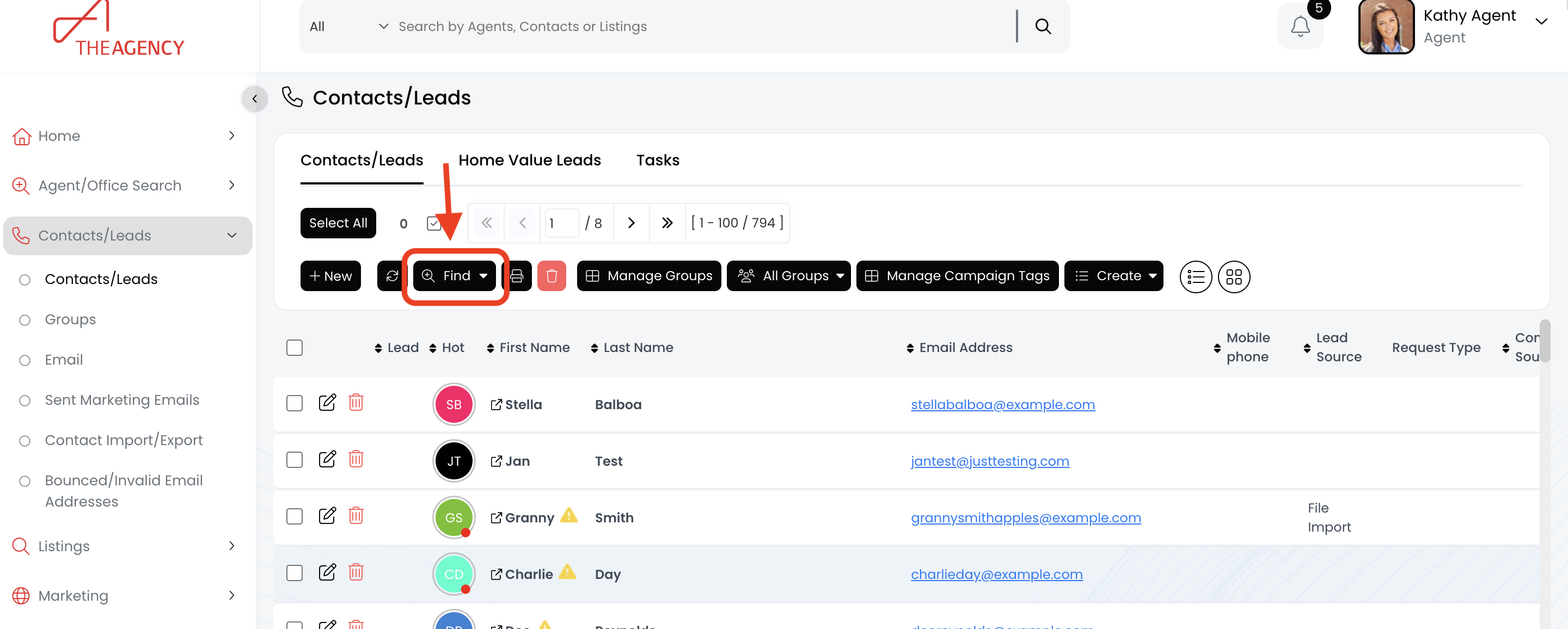Click the red delete toolbar icon
The width and height of the screenshot is (1568, 629).
click(552, 276)
